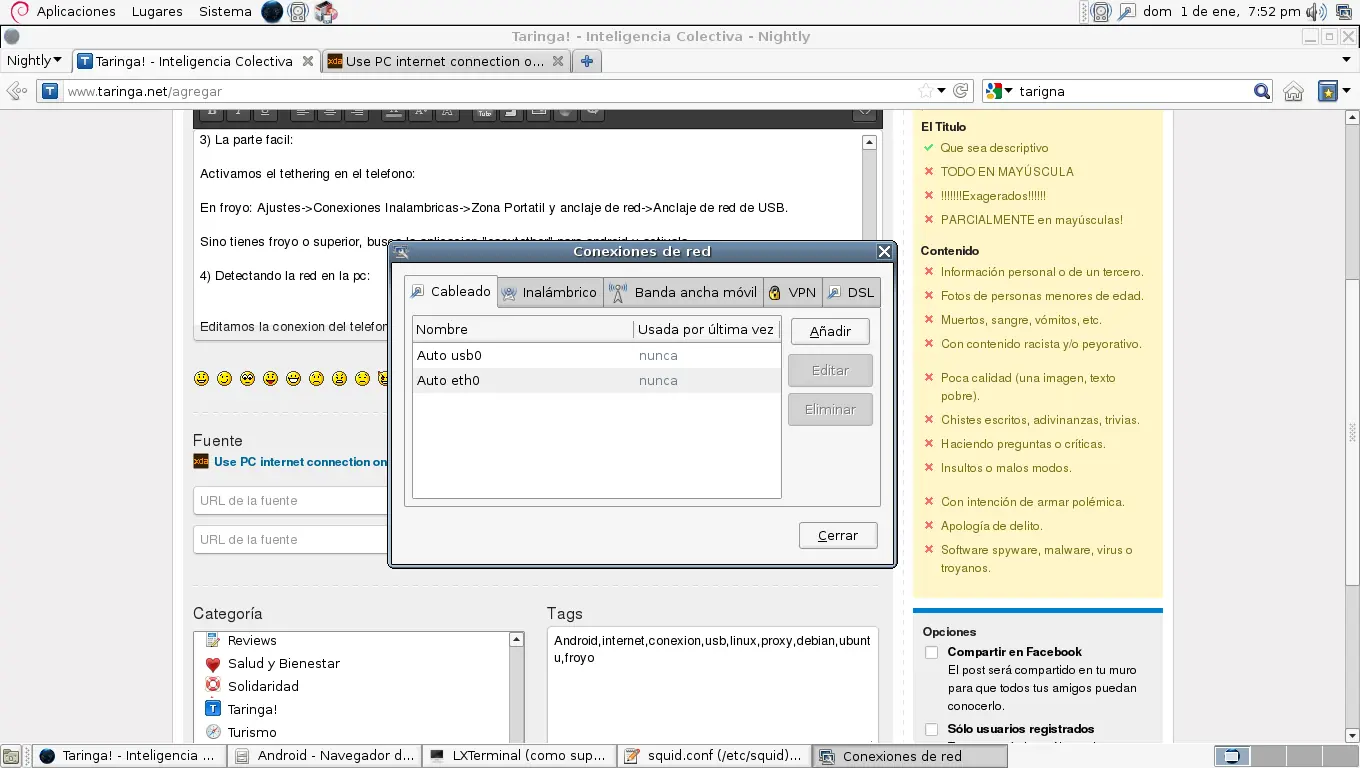This screenshot has width=1360, height=768.
Task: Click the editor YouTube insert icon
Action: [x=485, y=112]
